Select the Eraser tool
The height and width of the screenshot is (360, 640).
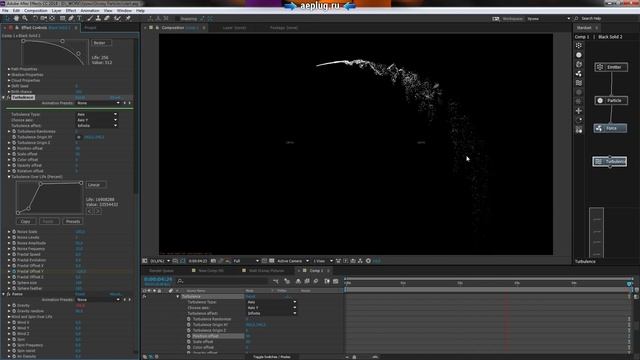point(107,18)
